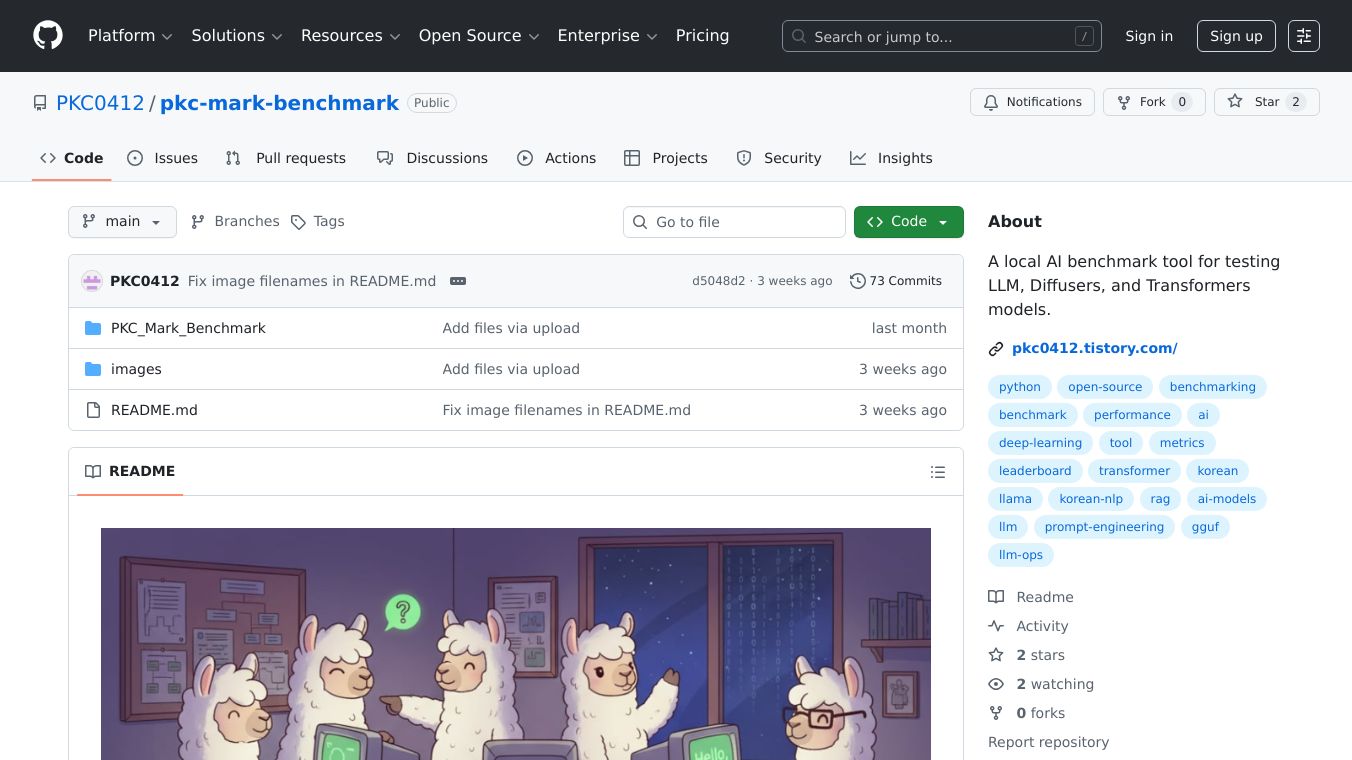The width and height of the screenshot is (1352, 760).
Task: Open the global navigation settings icon button
Action: 1304,36
